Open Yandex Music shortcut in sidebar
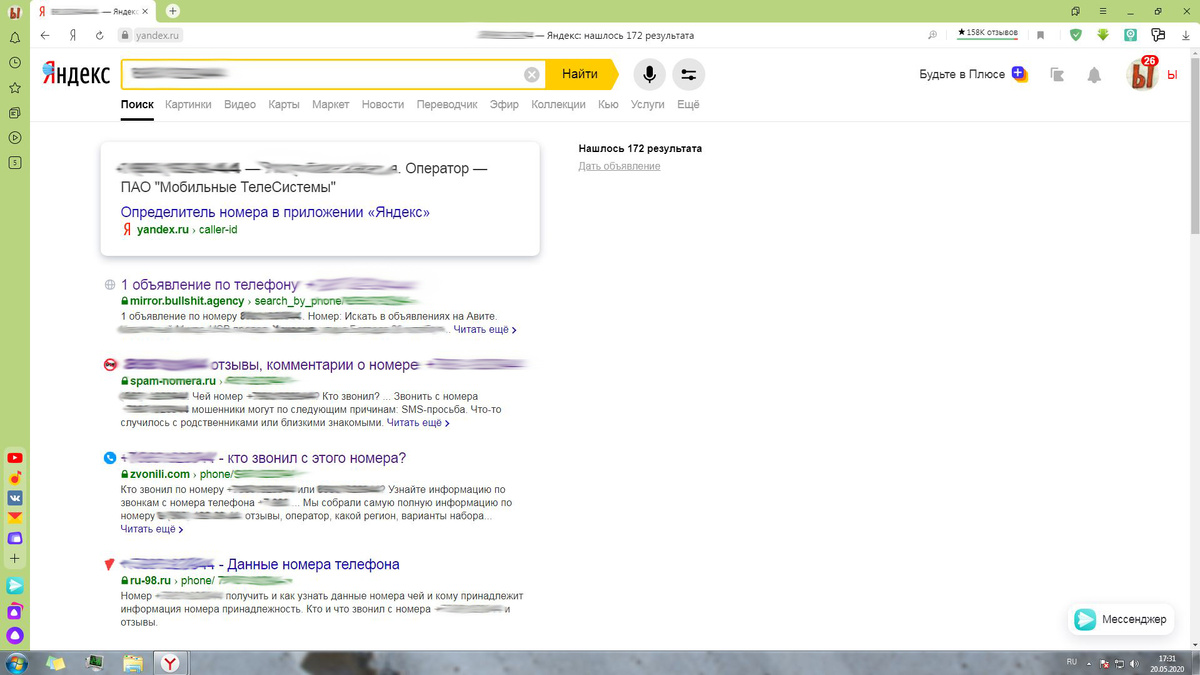 15,478
